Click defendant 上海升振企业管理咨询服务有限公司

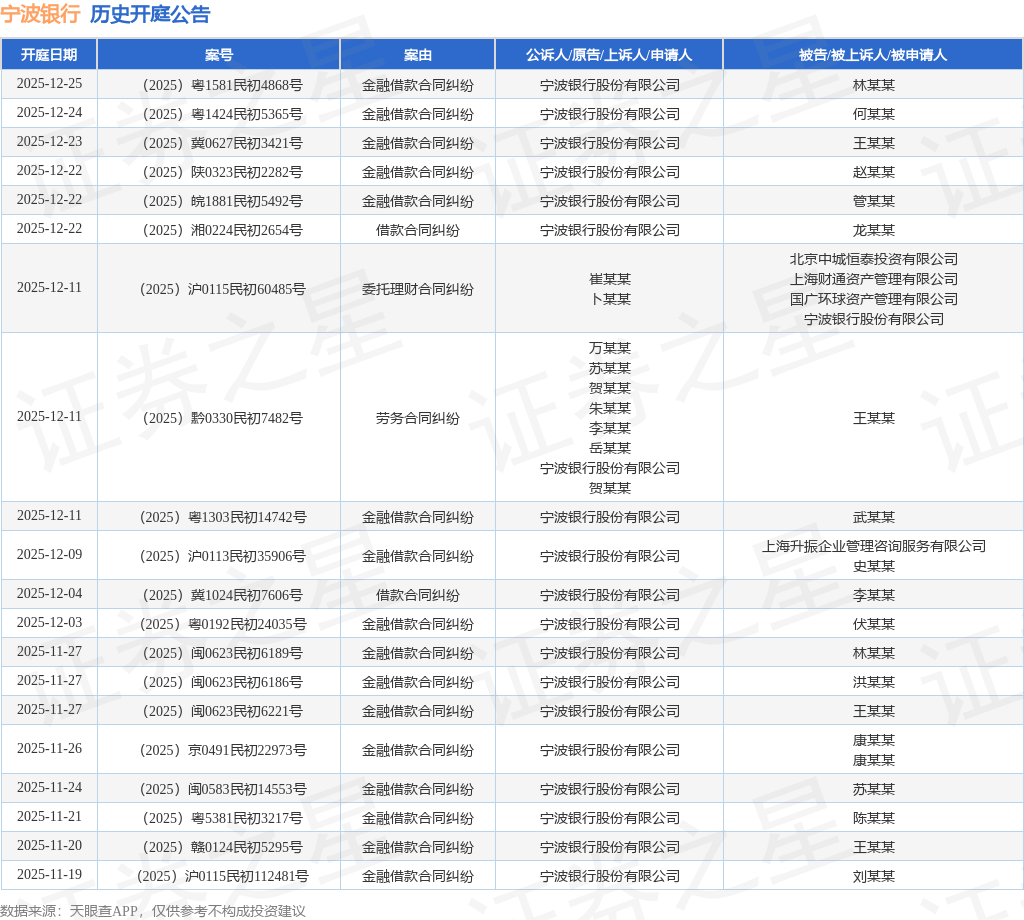pyautogui.click(x=874, y=546)
